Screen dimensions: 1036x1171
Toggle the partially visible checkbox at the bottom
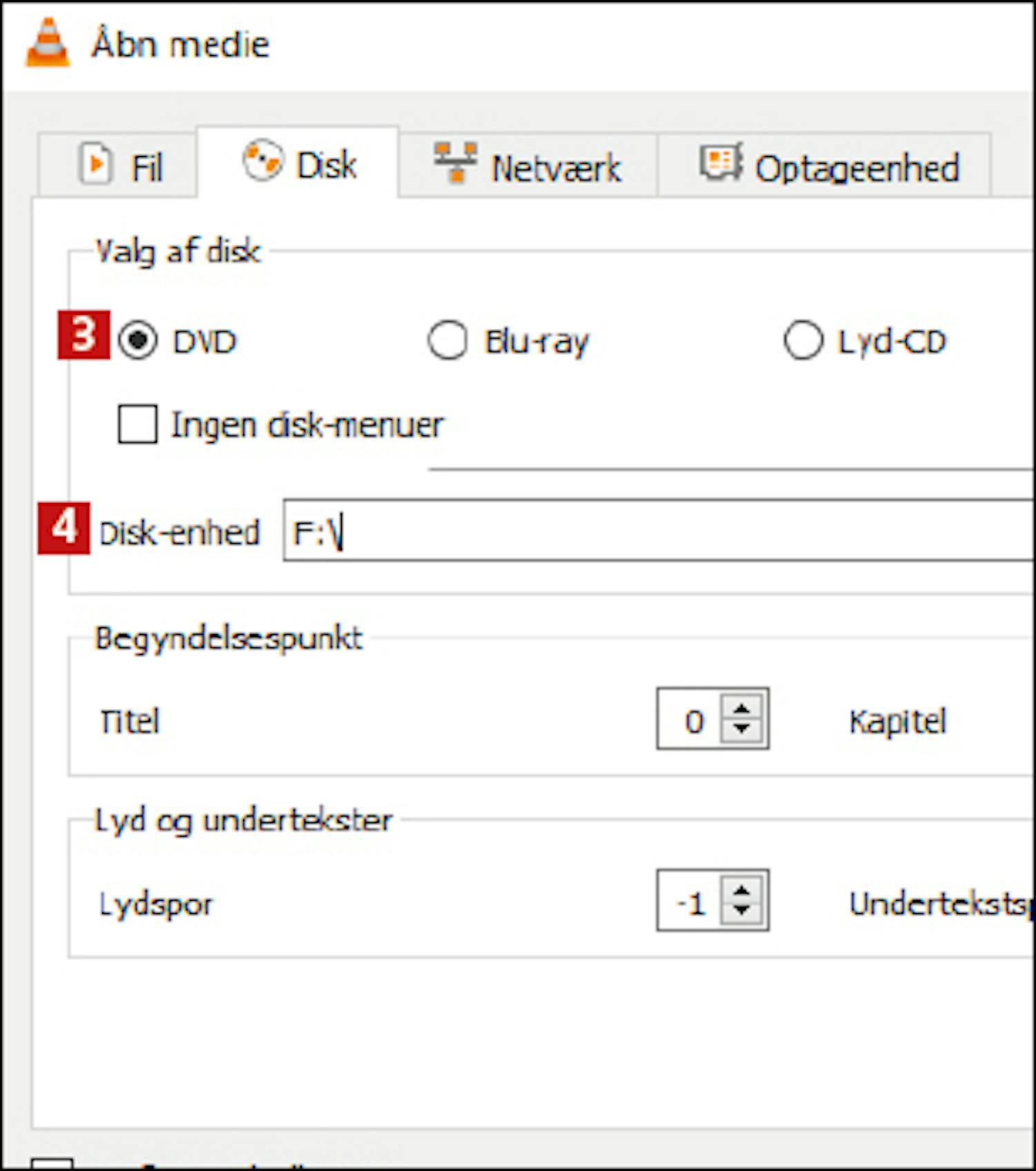(52, 1163)
